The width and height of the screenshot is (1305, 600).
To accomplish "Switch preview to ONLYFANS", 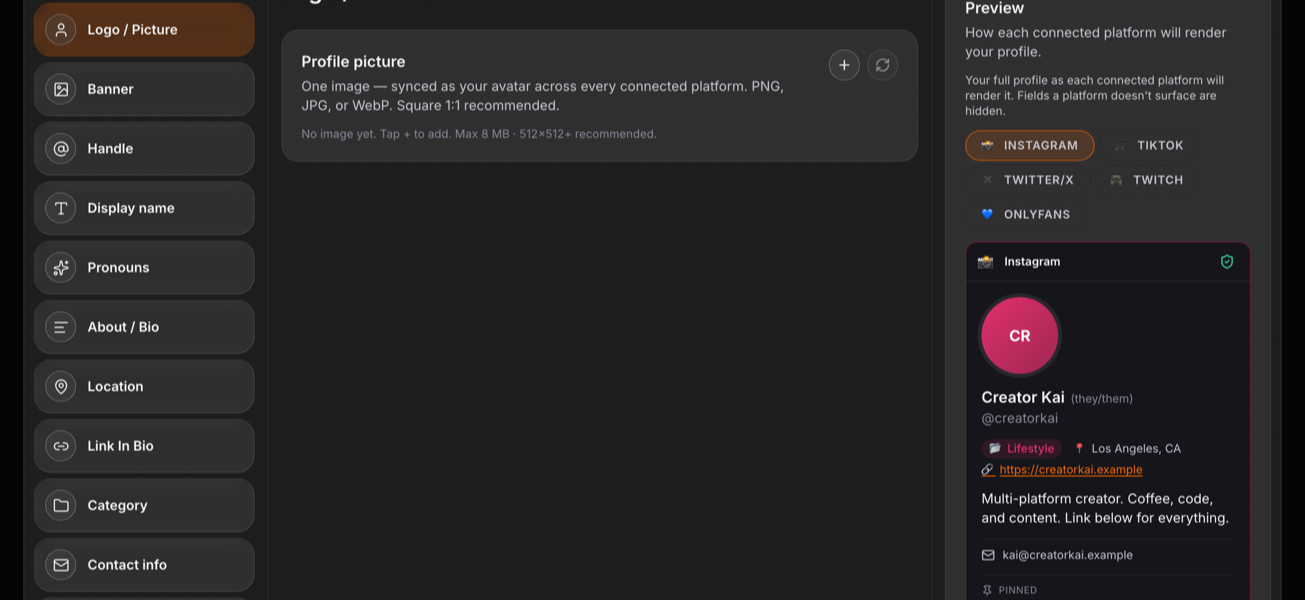I will coord(1026,215).
